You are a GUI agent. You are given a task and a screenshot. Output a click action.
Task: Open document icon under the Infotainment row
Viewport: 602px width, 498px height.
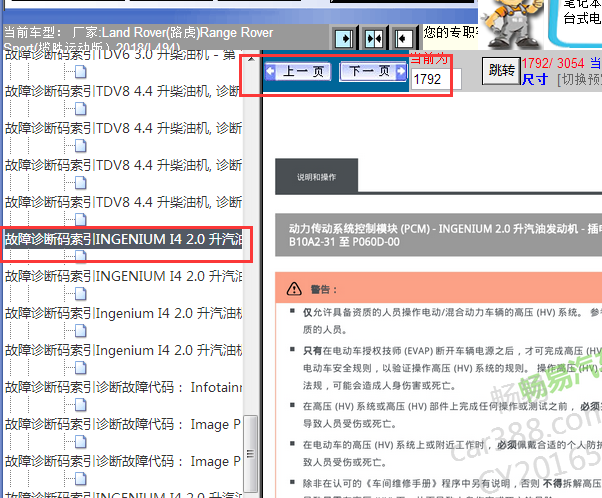pos(81,404)
